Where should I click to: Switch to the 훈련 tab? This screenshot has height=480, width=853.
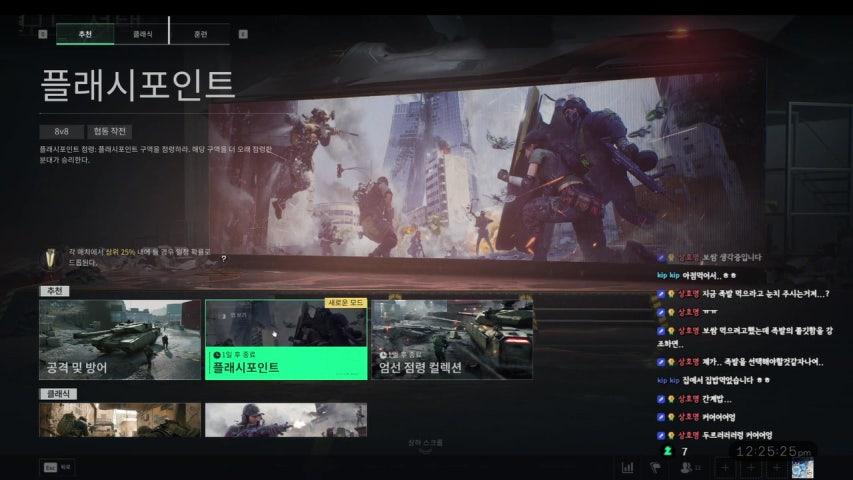tap(200, 34)
